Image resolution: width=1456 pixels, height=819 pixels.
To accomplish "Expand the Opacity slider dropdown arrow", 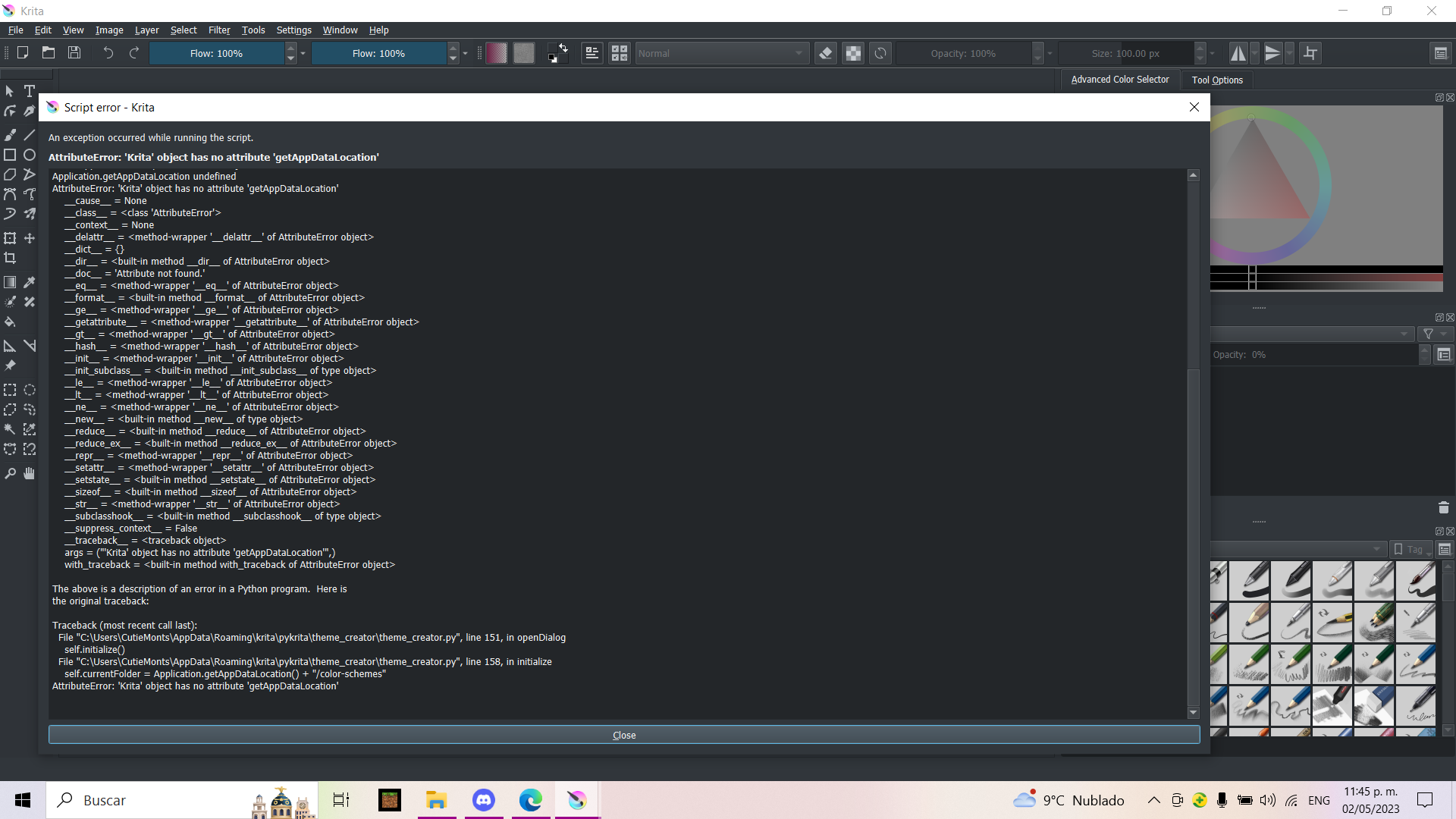I will [1050, 53].
